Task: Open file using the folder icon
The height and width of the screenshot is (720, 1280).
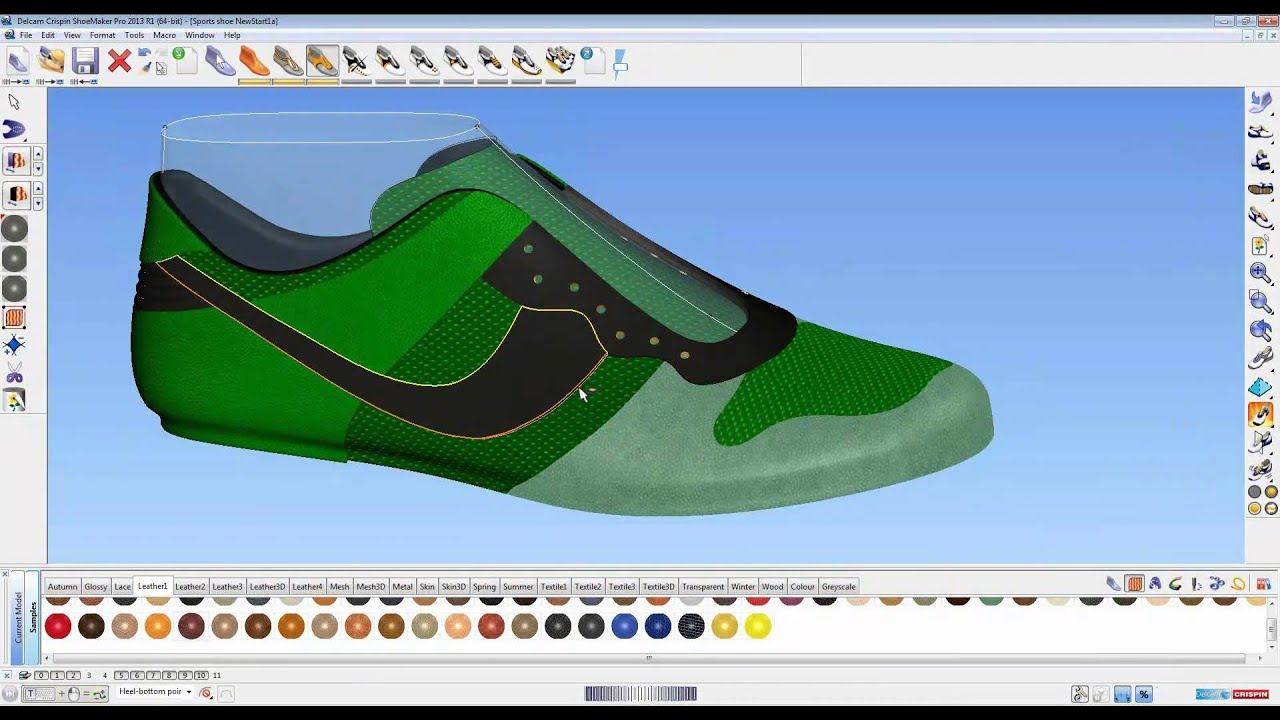Action: click(51, 62)
